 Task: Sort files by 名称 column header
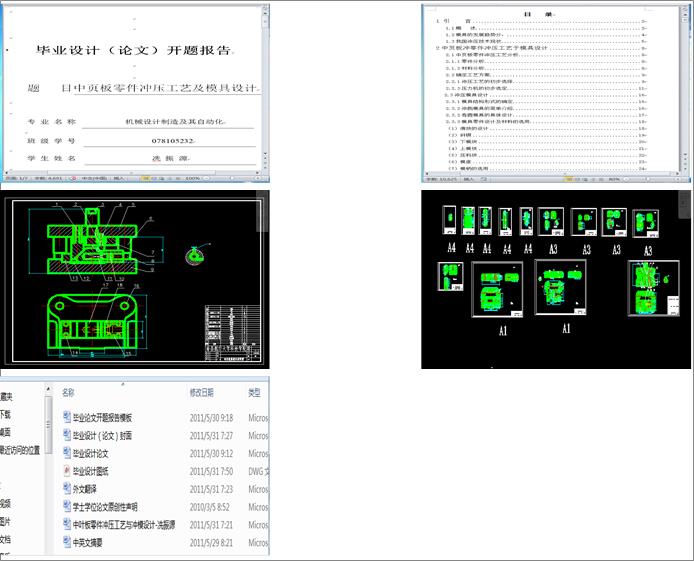[x=68, y=392]
